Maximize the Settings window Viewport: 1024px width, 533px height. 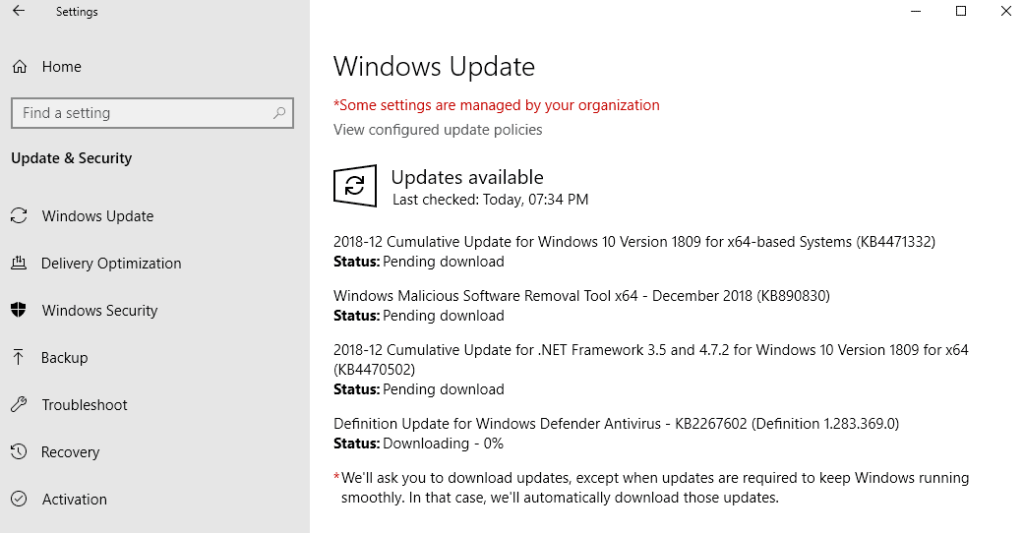click(x=961, y=11)
